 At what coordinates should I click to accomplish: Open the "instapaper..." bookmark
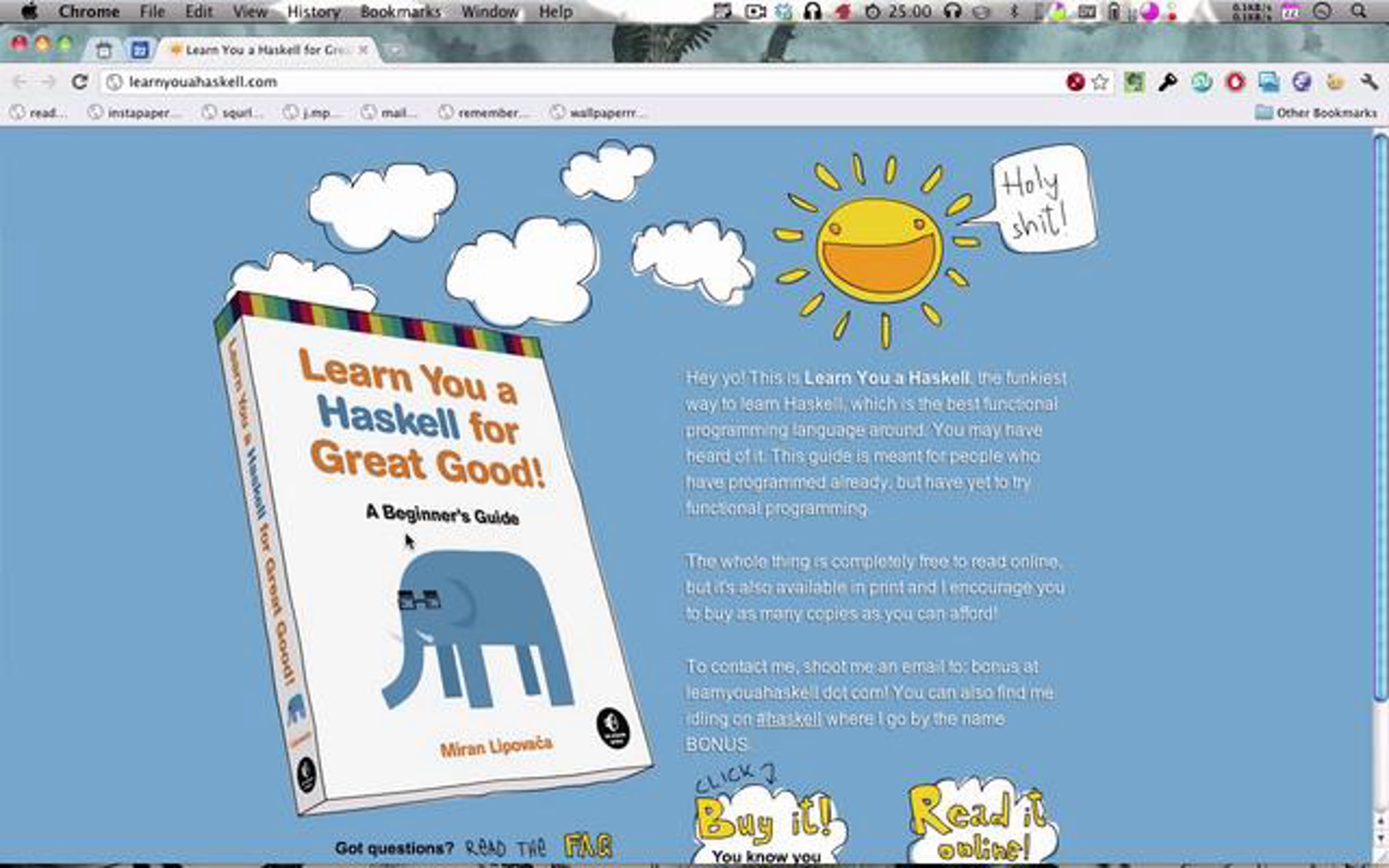click(x=134, y=113)
